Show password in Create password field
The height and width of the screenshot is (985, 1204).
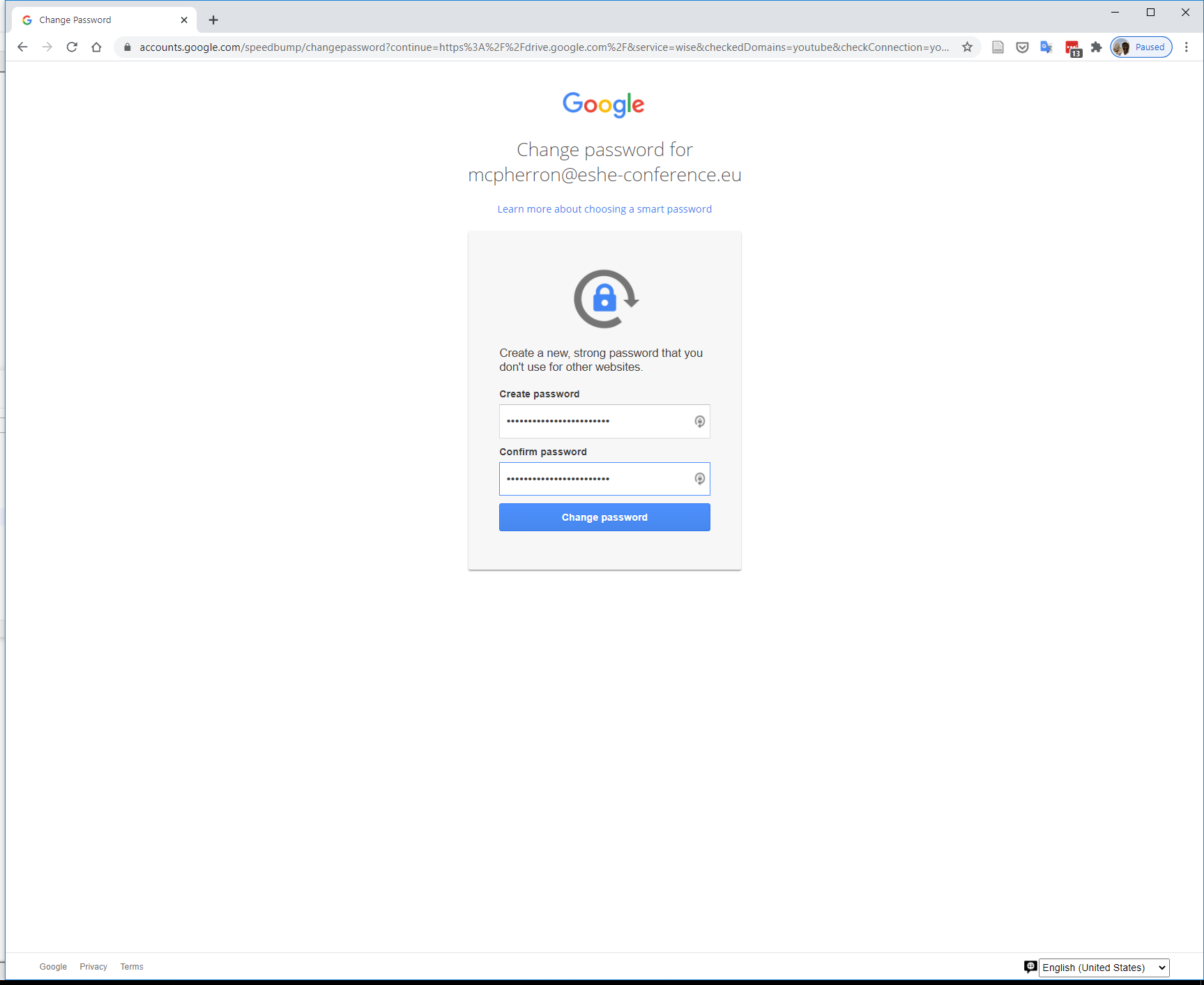point(699,422)
